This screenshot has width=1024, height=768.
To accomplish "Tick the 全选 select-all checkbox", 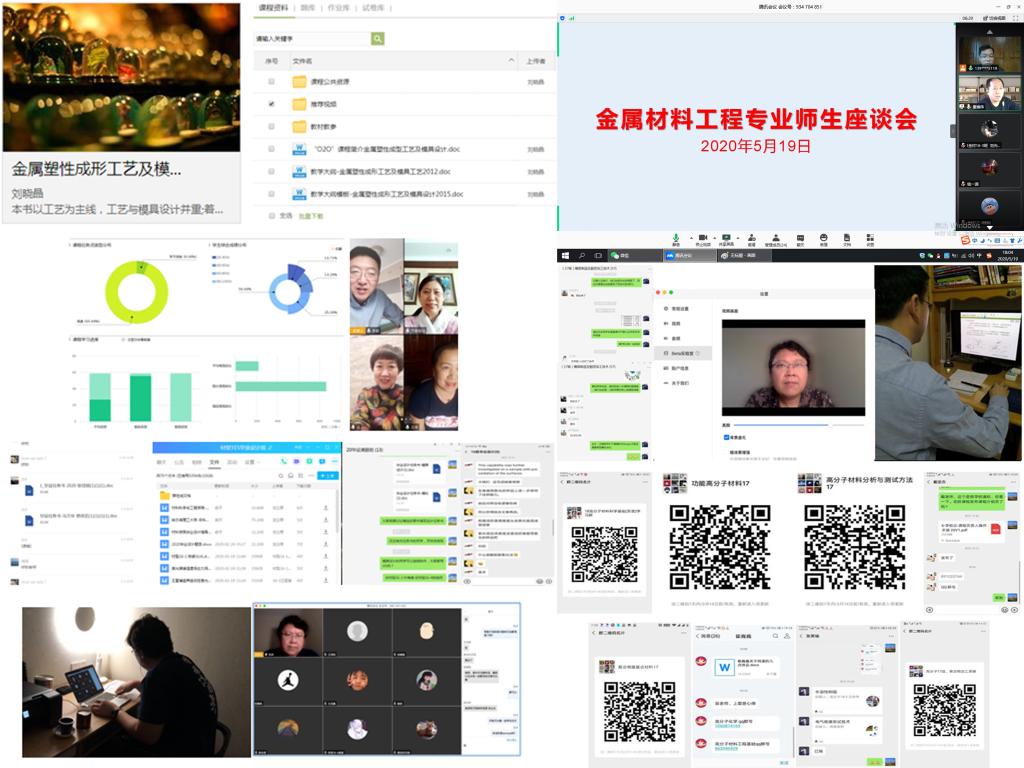I will pos(272,216).
